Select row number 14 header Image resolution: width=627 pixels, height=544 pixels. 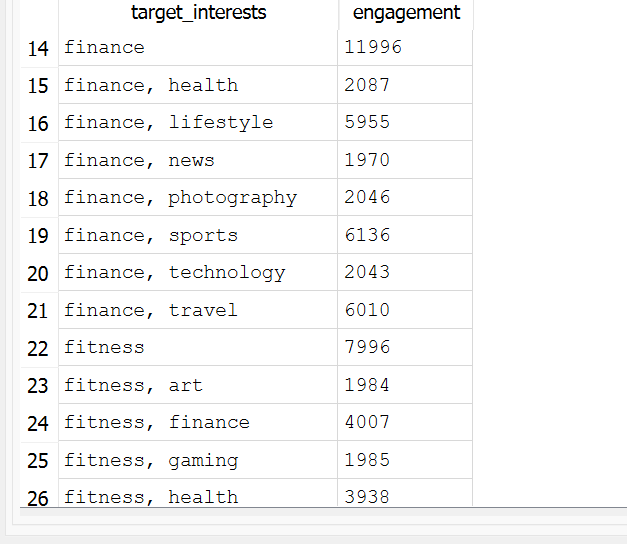(38, 48)
